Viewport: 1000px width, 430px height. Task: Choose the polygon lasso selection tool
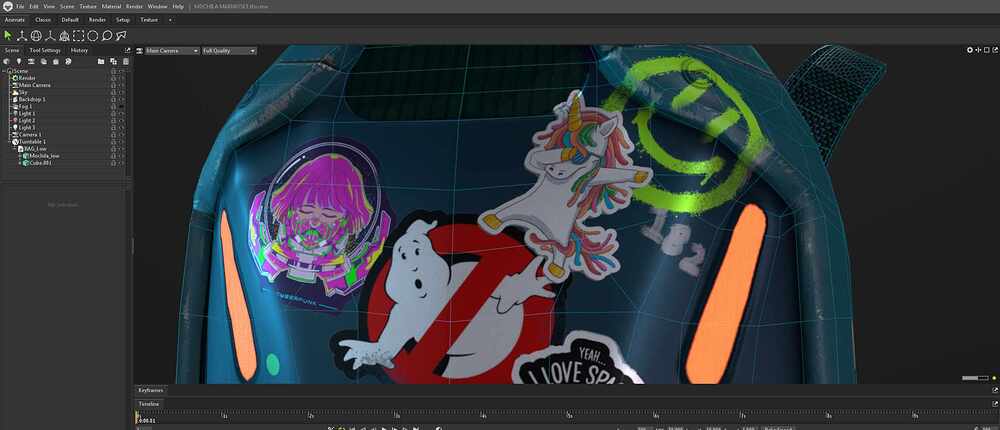pyautogui.click(x=121, y=36)
